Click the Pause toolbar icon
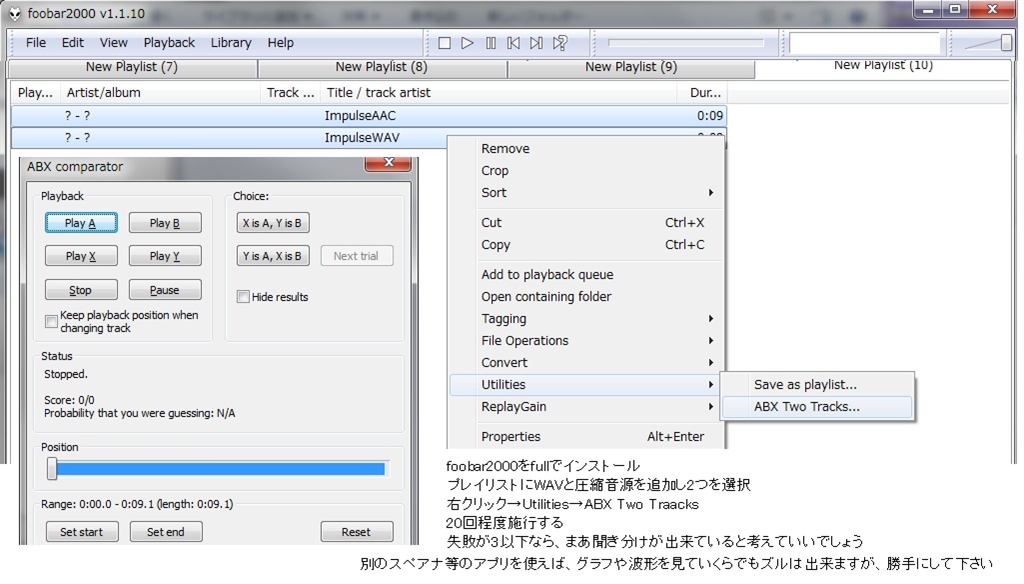1024x584 pixels. (491, 43)
